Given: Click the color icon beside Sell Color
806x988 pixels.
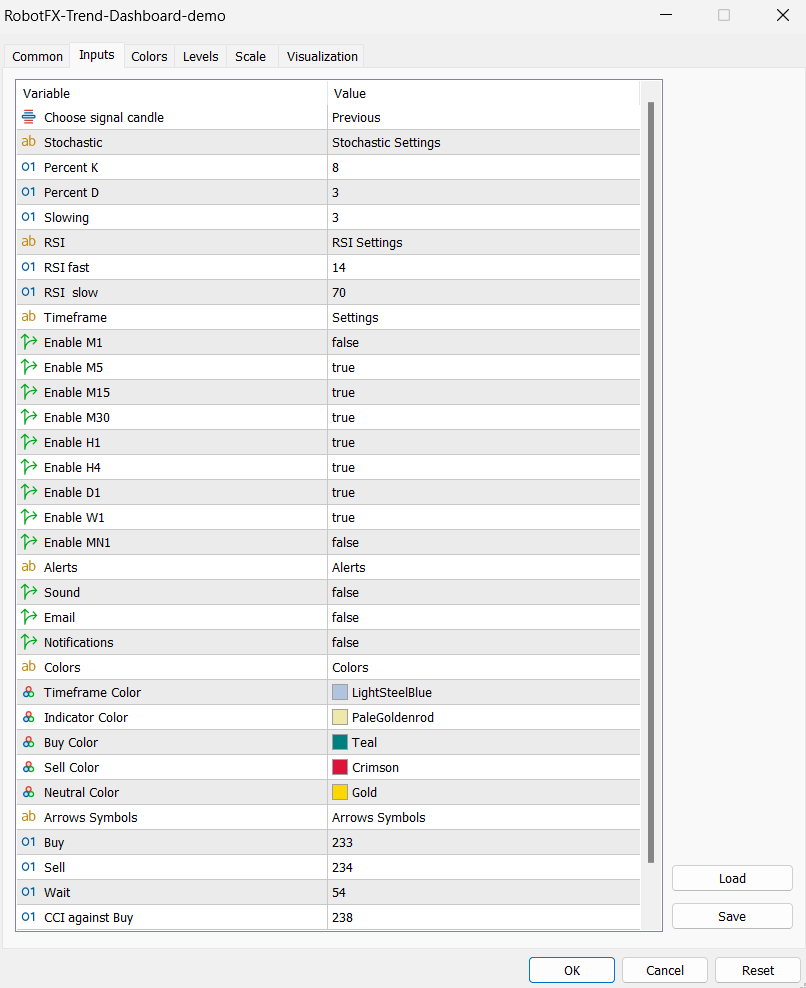Looking at the screenshot, I should pos(28,767).
